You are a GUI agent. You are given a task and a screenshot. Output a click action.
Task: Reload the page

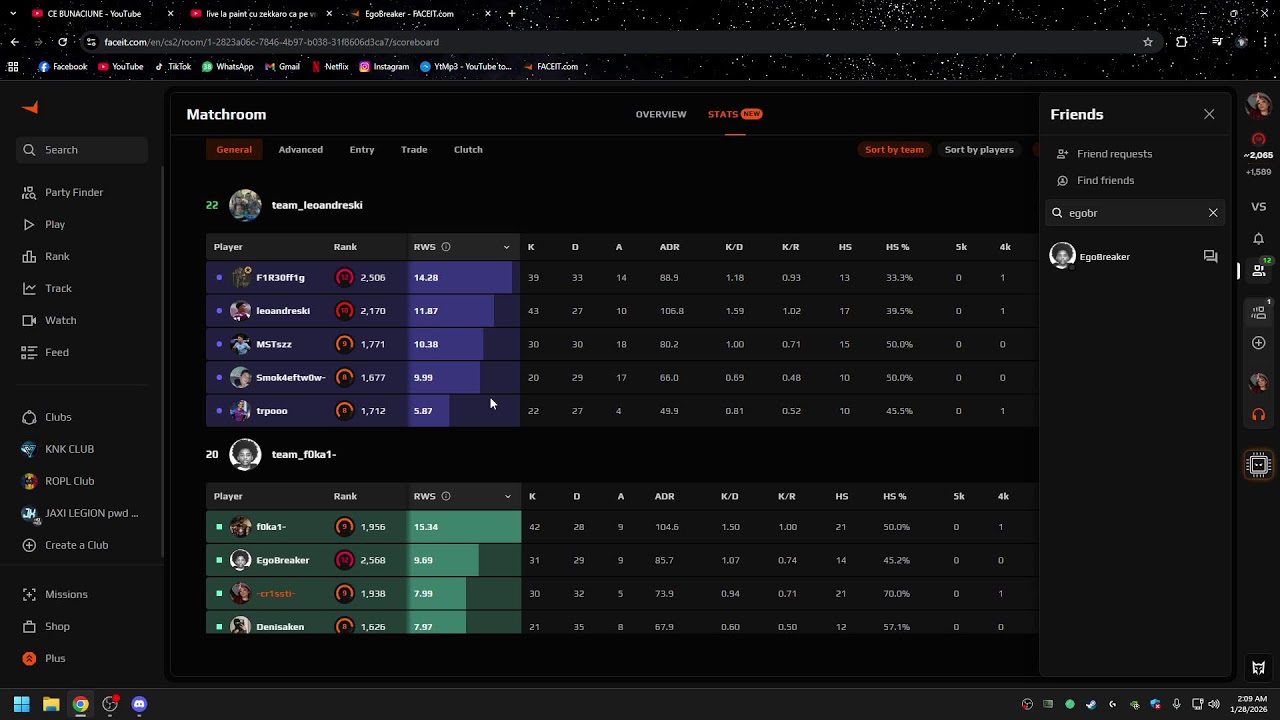pos(62,42)
